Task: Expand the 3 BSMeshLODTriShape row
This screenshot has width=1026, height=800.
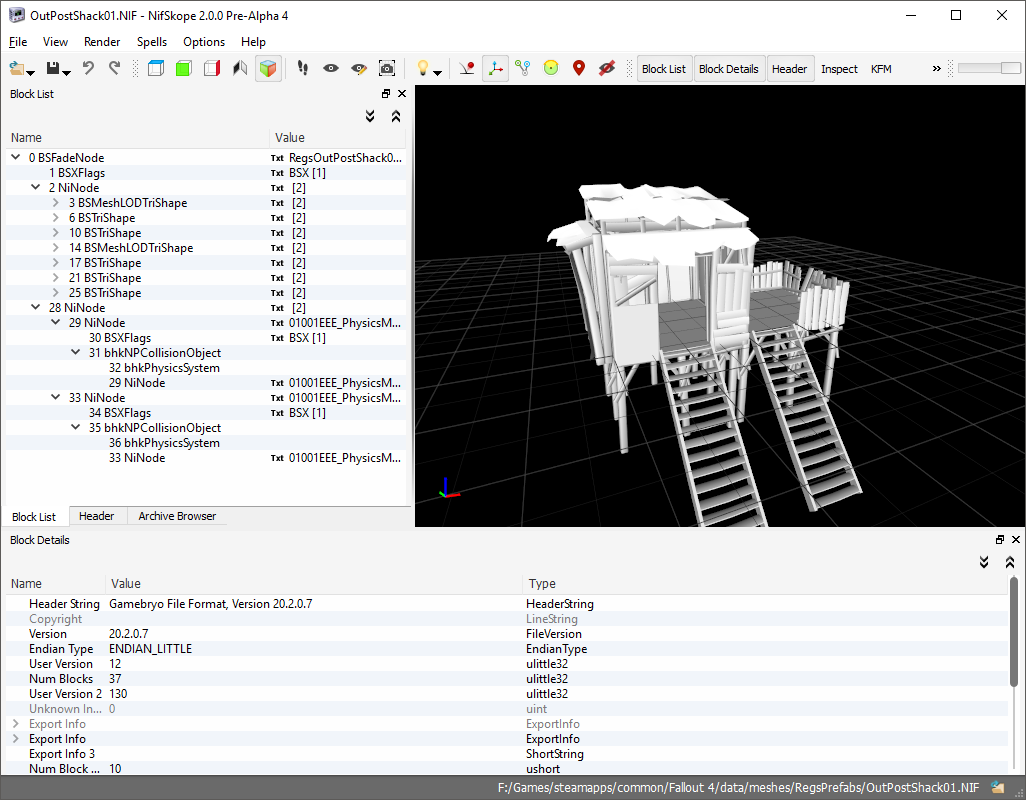Action: coord(56,203)
